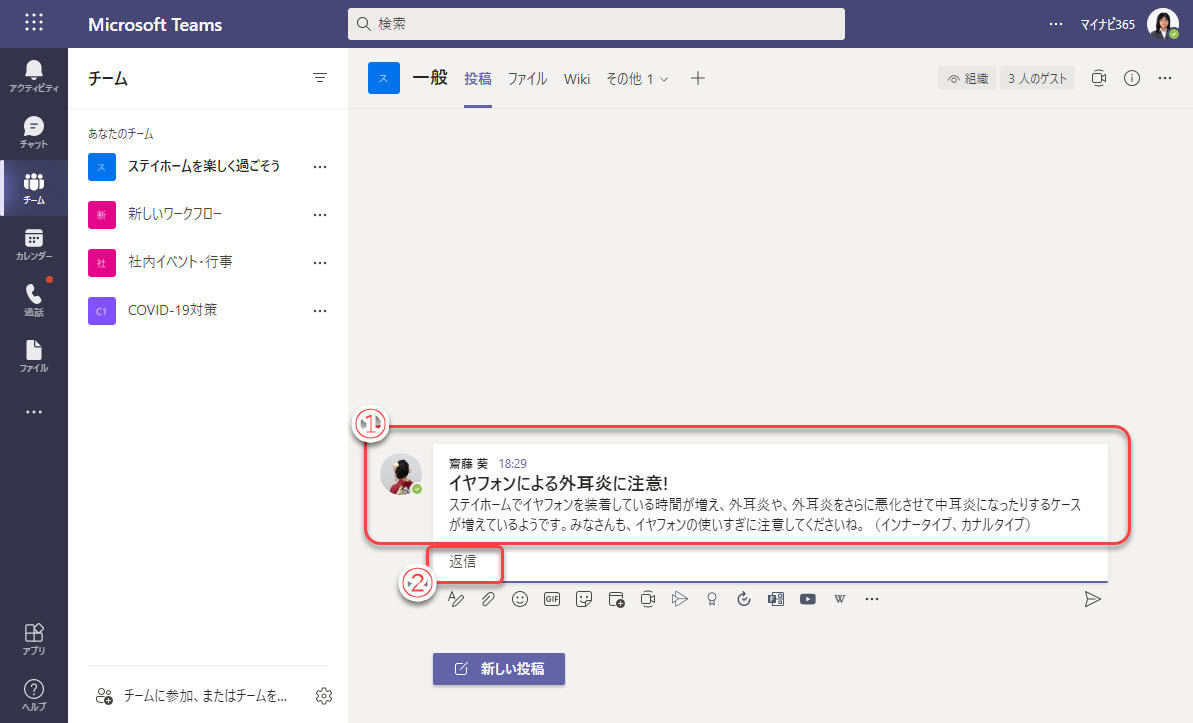Click the Stream play icon in compose toolbar

coord(679,599)
